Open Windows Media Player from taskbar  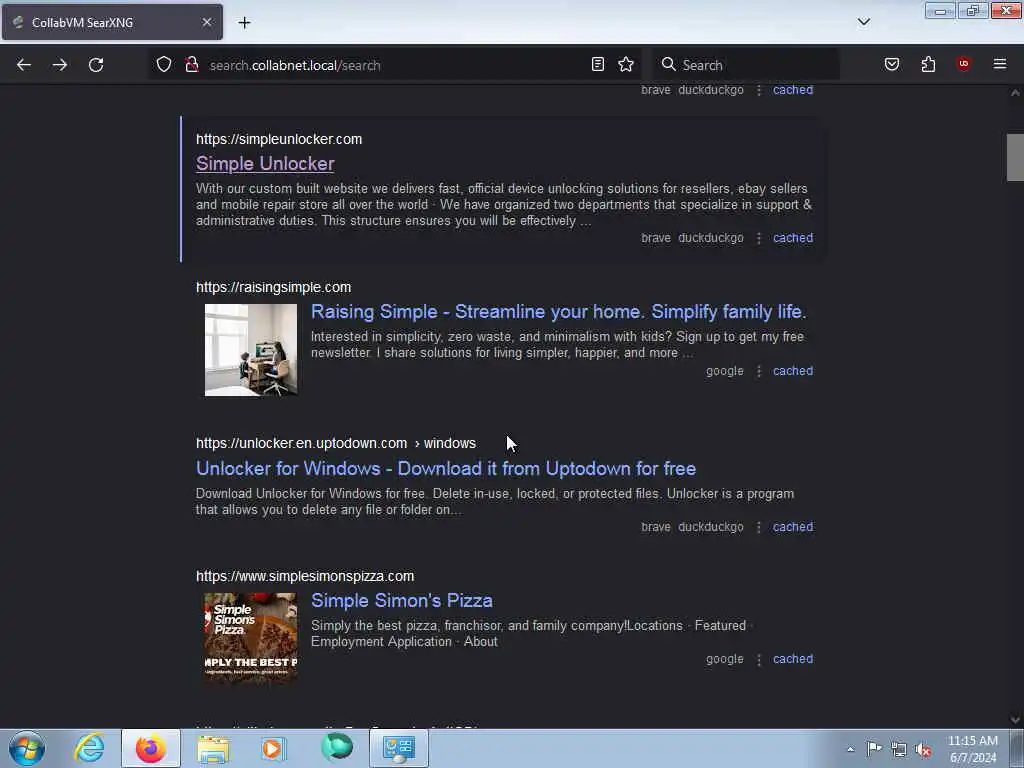[272, 748]
